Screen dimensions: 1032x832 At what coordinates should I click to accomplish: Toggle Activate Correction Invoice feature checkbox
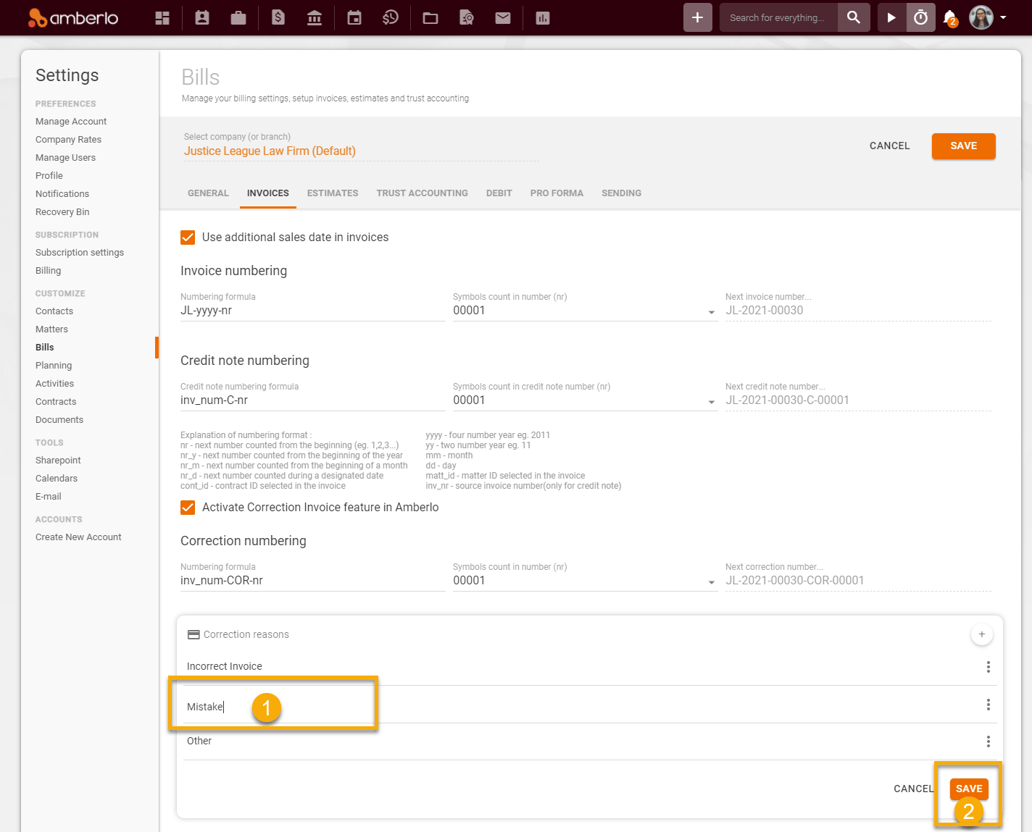click(x=188, y=507)
